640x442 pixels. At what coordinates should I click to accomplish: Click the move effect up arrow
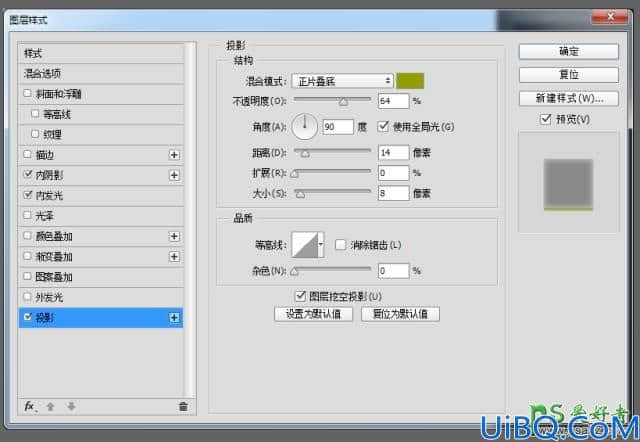click(50, 406)
